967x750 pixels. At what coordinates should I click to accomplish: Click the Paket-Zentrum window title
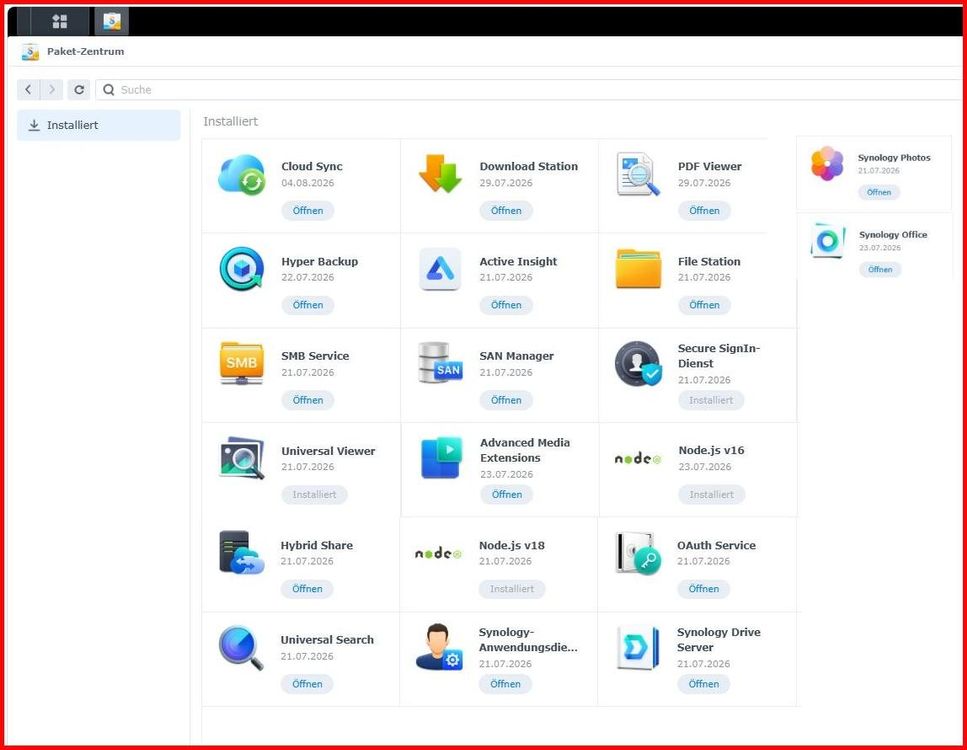(86, 52)
